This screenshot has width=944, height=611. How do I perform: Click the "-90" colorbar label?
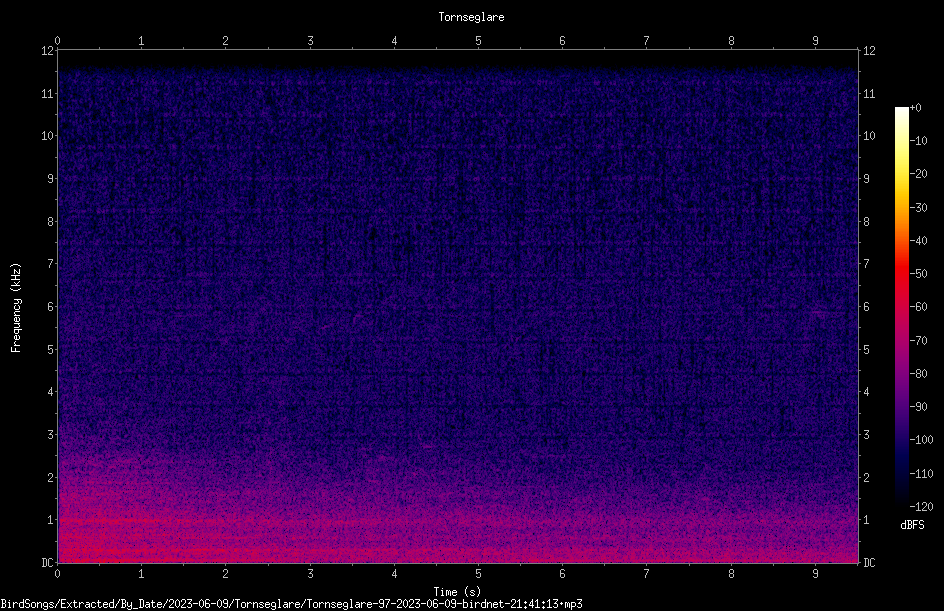(918, 407)
